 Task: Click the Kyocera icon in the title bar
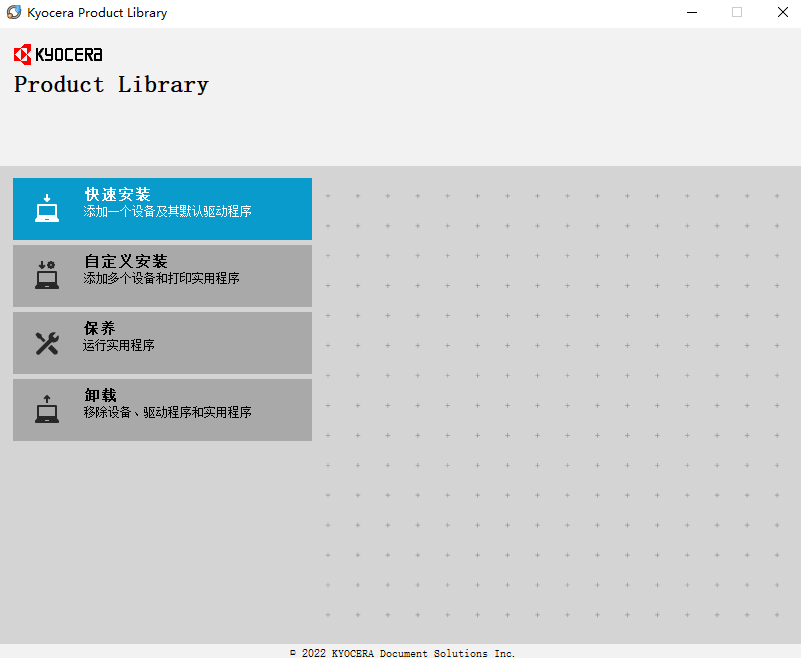click(13, 12)
